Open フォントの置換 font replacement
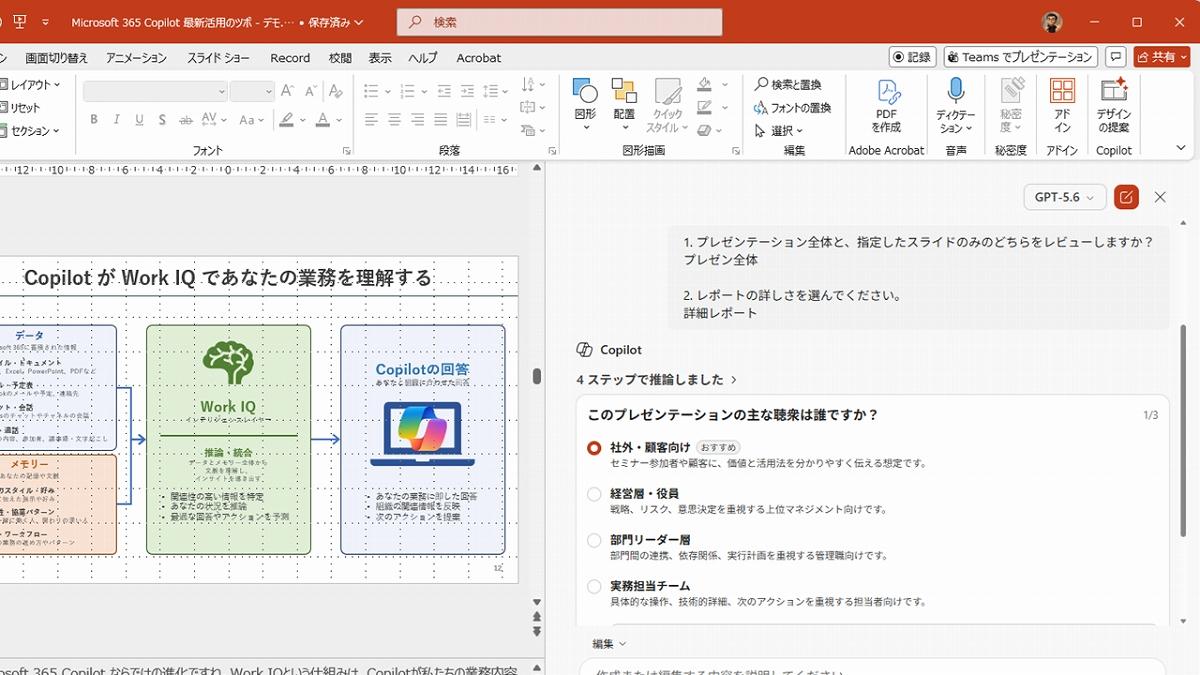The image size is (1200, 675). (793, 108)
